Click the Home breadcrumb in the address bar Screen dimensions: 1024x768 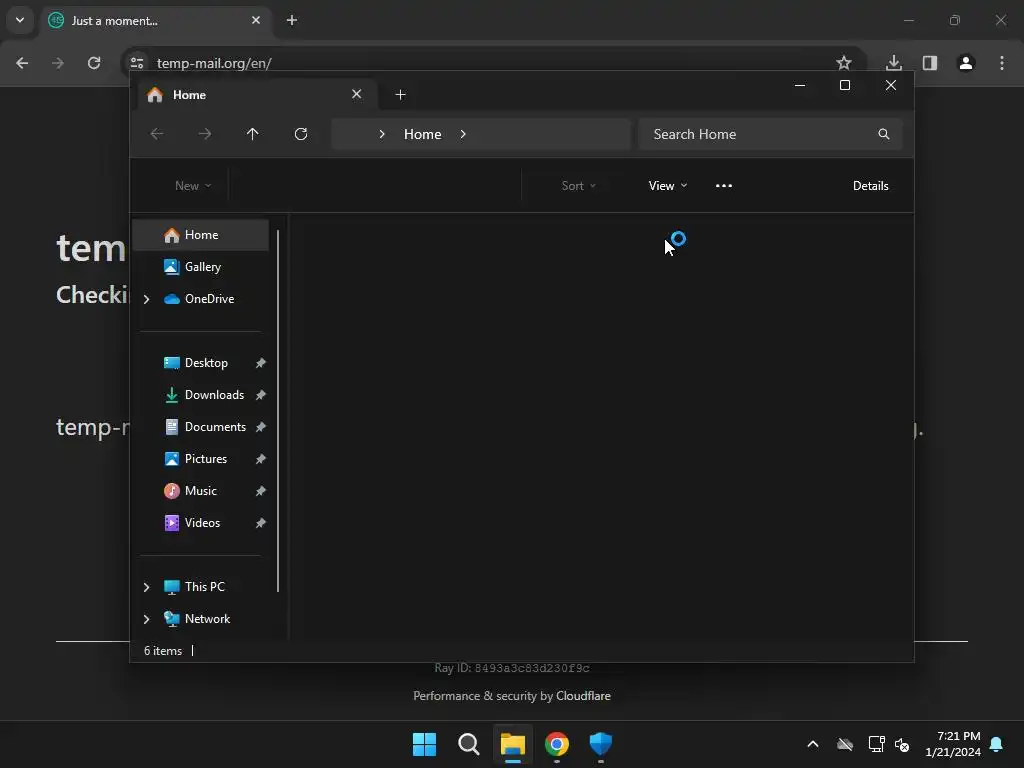click(423, 134)
